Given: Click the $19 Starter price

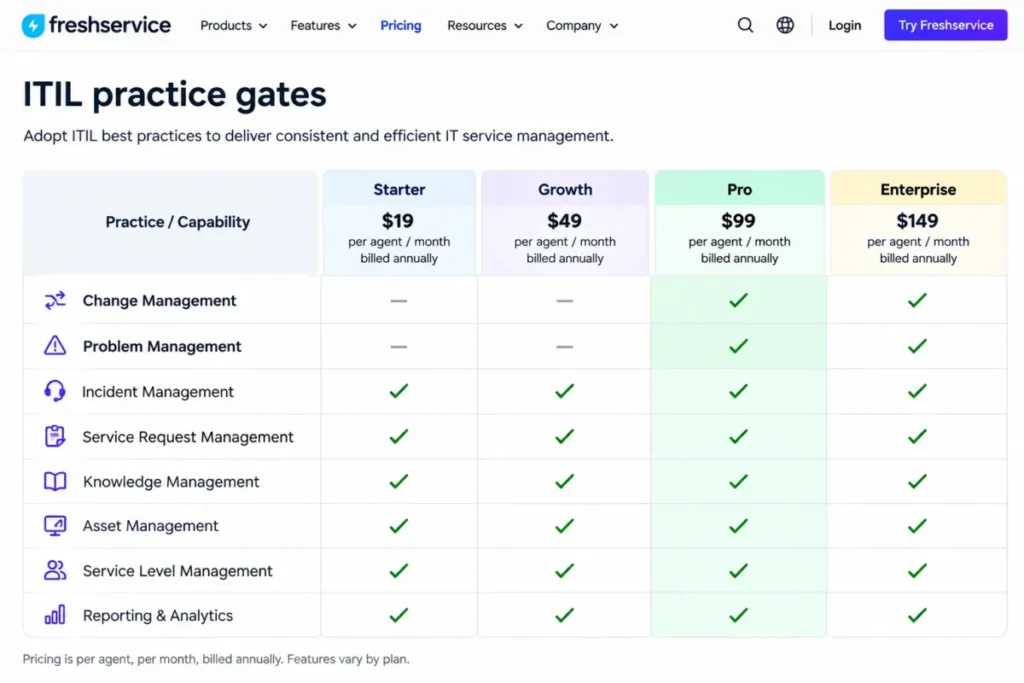Looking at the screenshot, I should click(398, 221).
